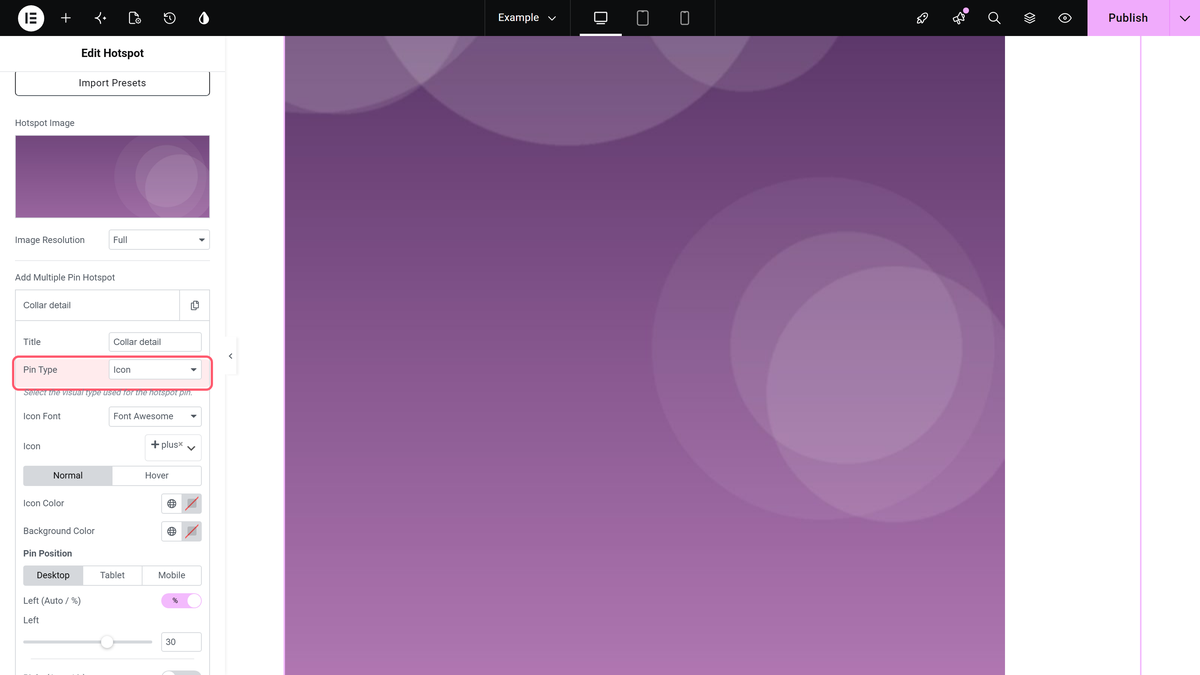The height and width of the screenshot is (675, 1200).
Task: Preview changes with the eye icon
Action: click(x=1065, y=18)
